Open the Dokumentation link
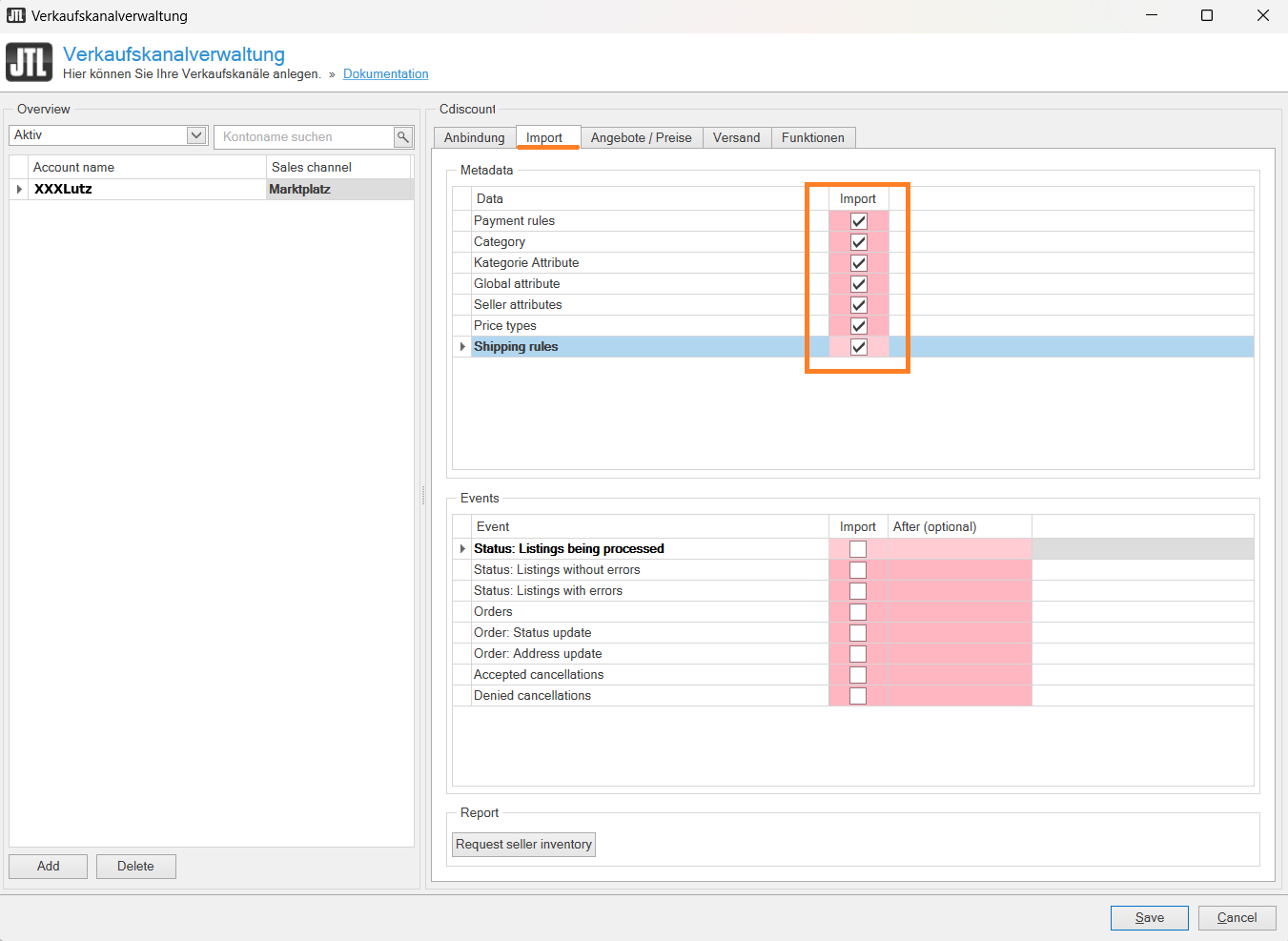Viewport: 1288px width, 941px height. [x=385, y=74]
